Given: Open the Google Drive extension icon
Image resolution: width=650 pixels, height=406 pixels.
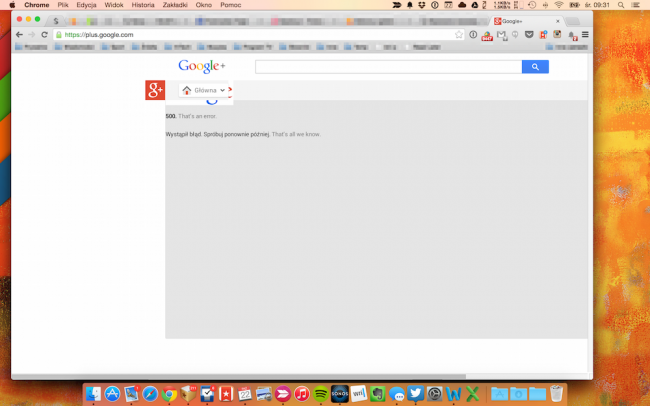Looking at the screenshot, I should (x=487, y=36).
